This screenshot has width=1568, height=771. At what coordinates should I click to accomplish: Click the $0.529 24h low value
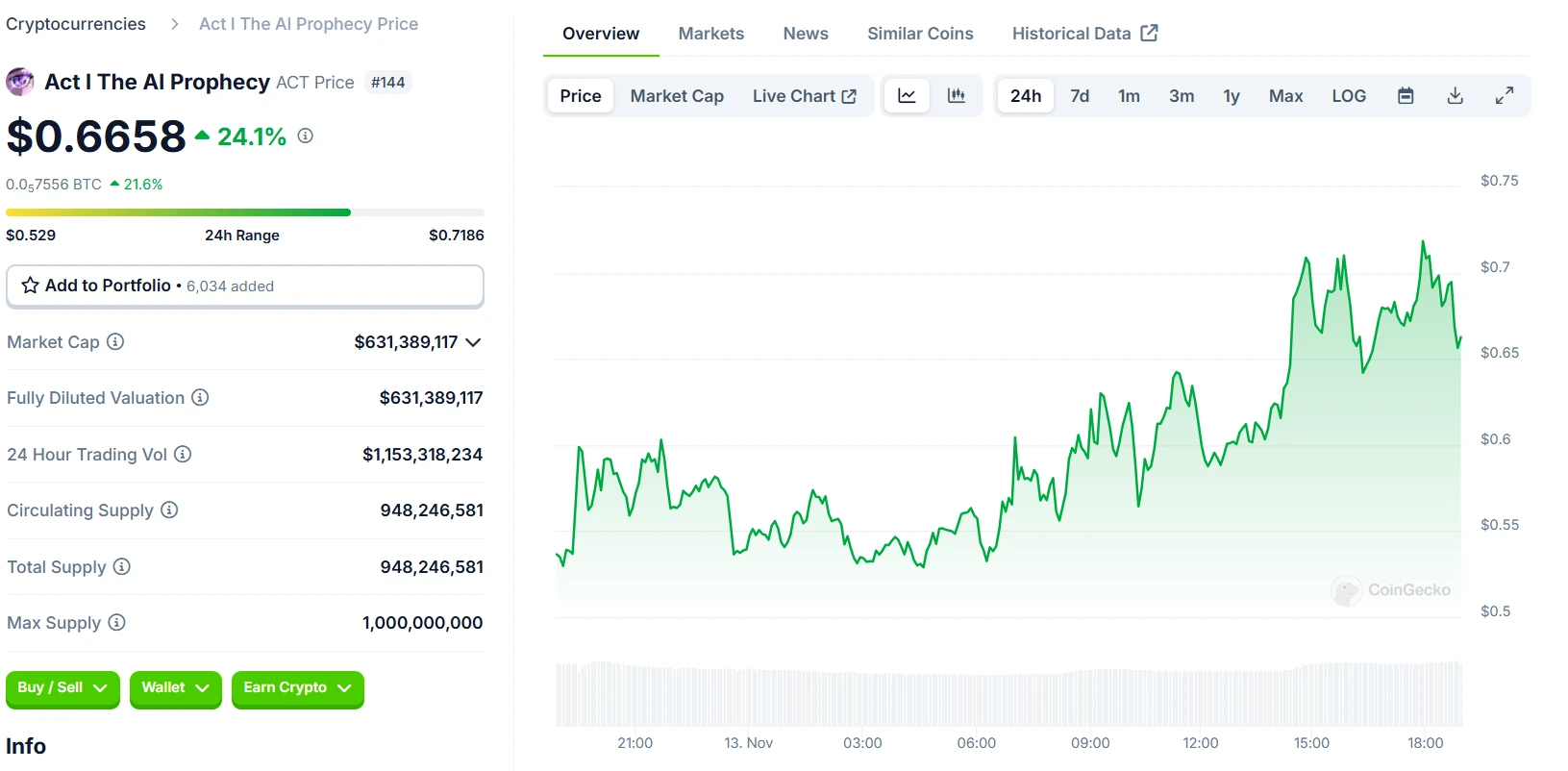click(31, 236)
